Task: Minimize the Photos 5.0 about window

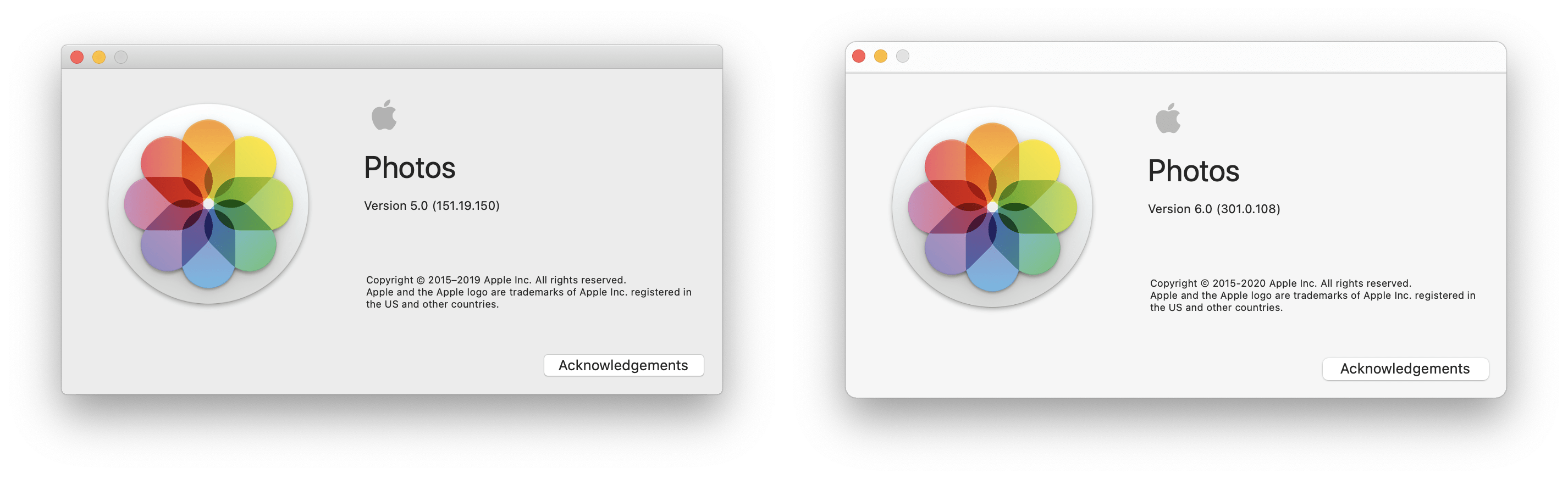Action: [x=99, y=57]
